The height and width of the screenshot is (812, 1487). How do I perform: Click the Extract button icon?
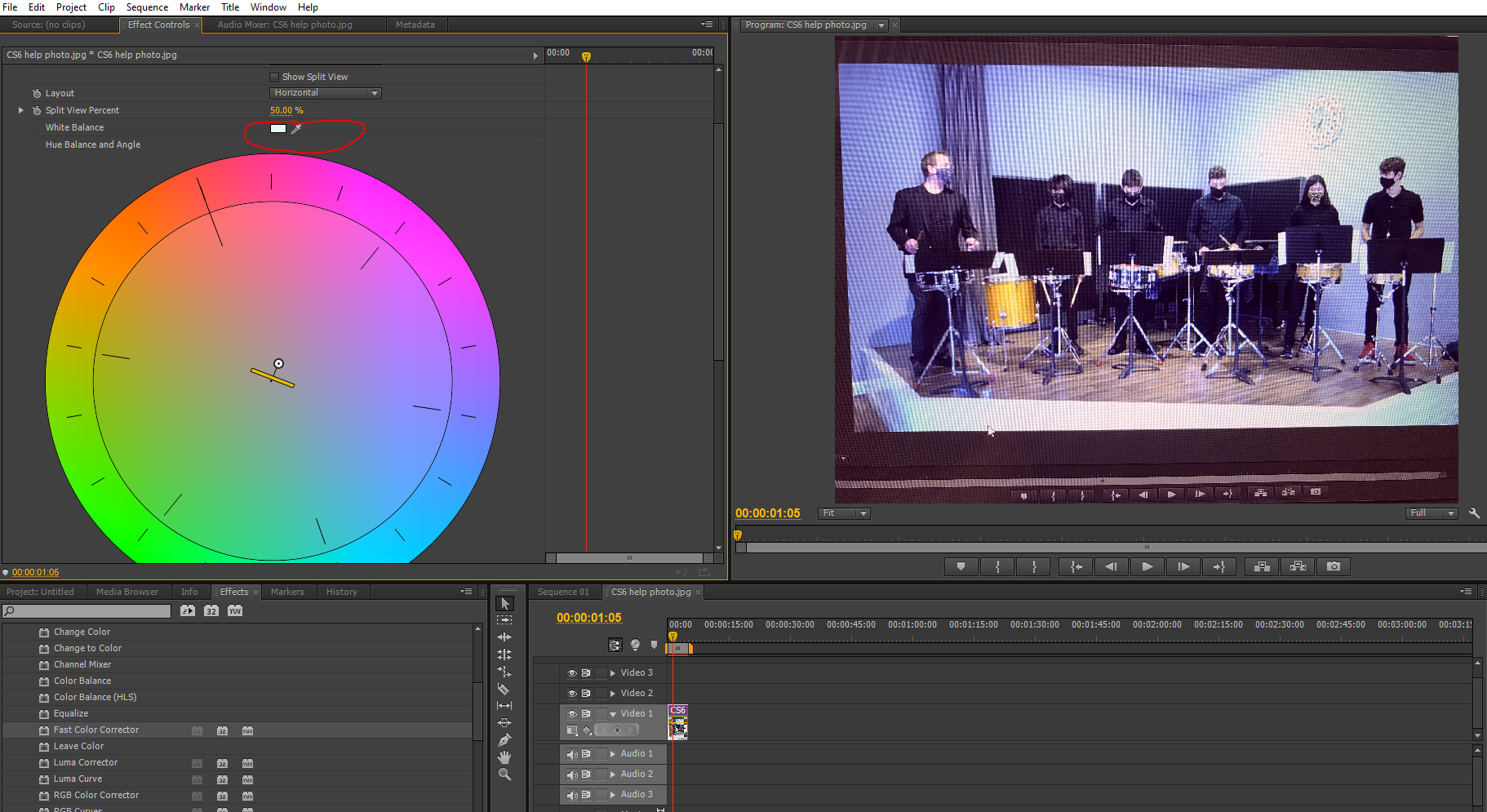(1298, 566)
